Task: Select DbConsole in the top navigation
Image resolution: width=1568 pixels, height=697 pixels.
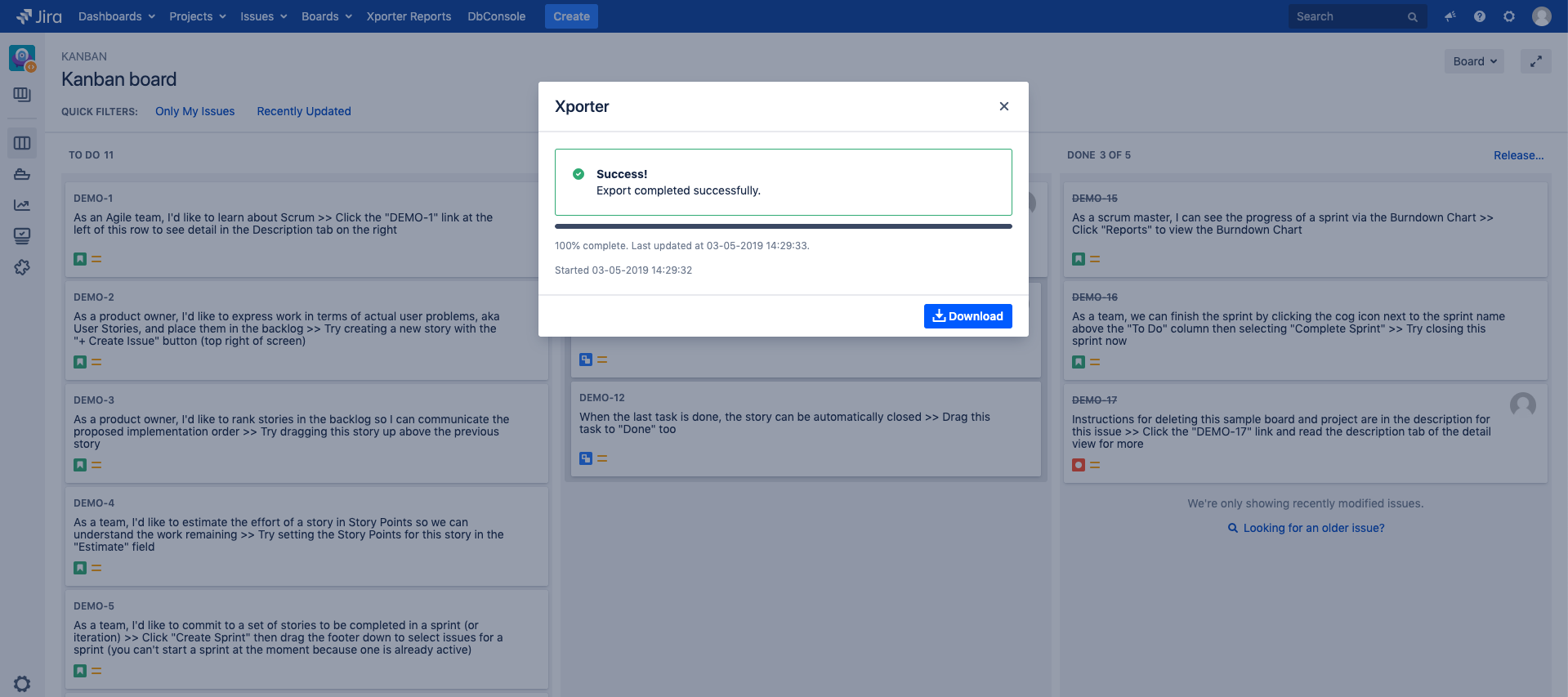Action: tap(496, 16)
